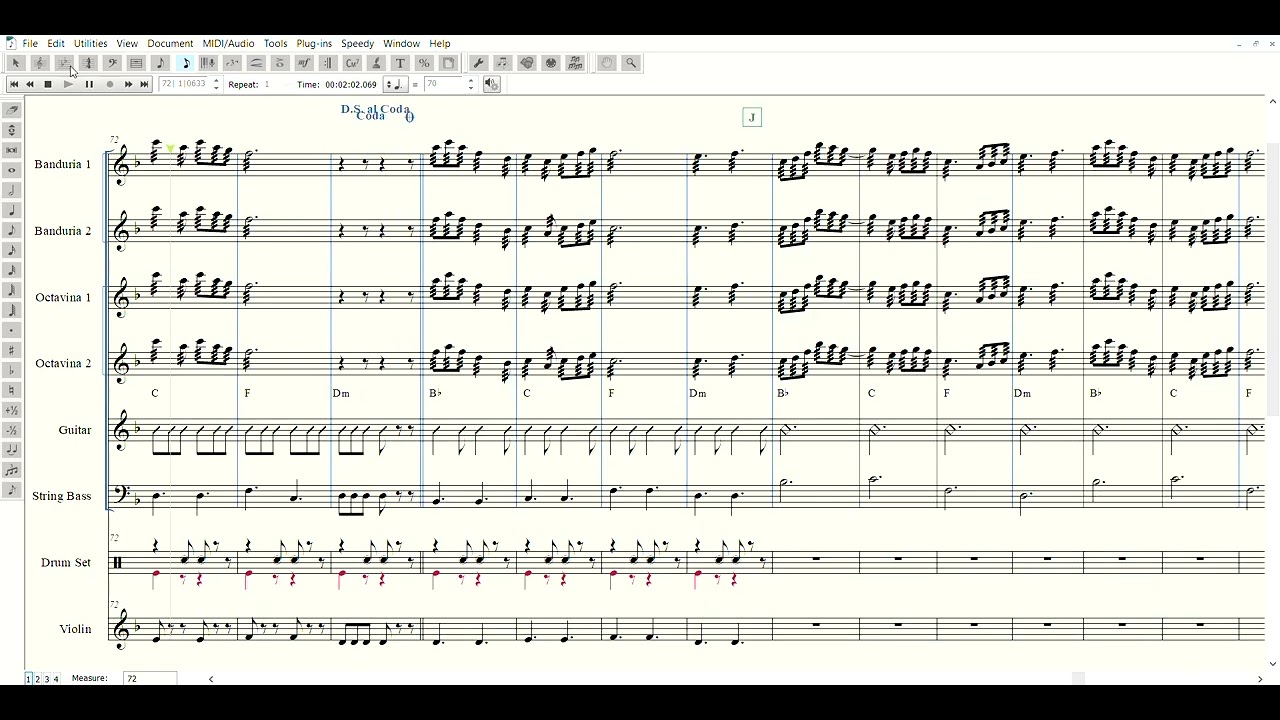Switch to layer 4

click(x=55, y=679)
